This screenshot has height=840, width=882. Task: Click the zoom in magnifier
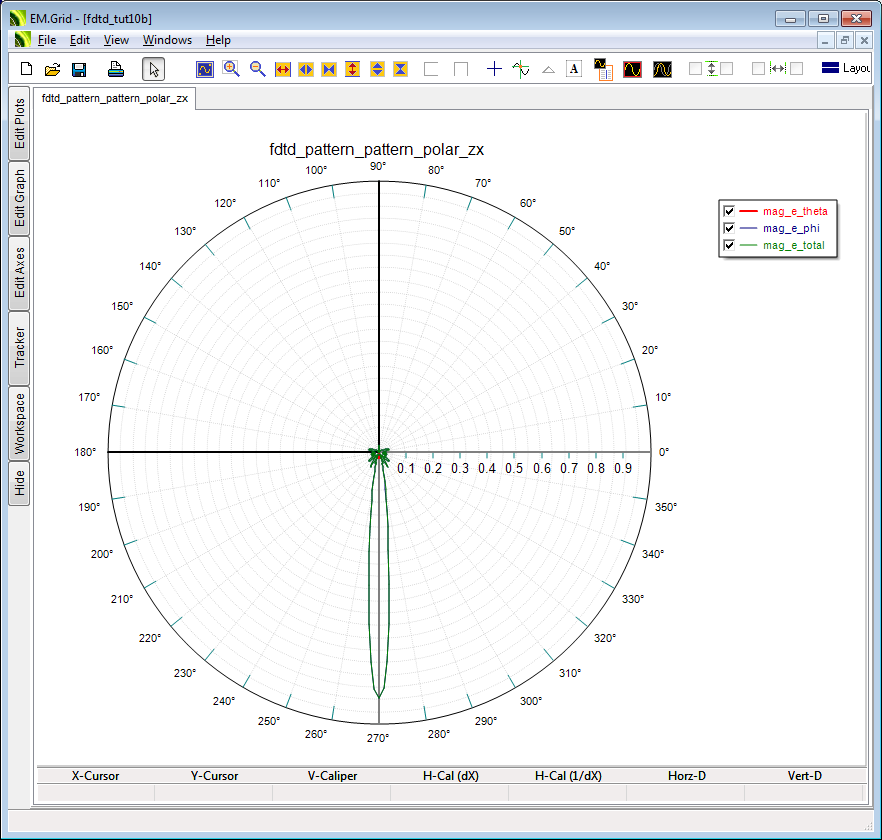click(x=231, y=69)
